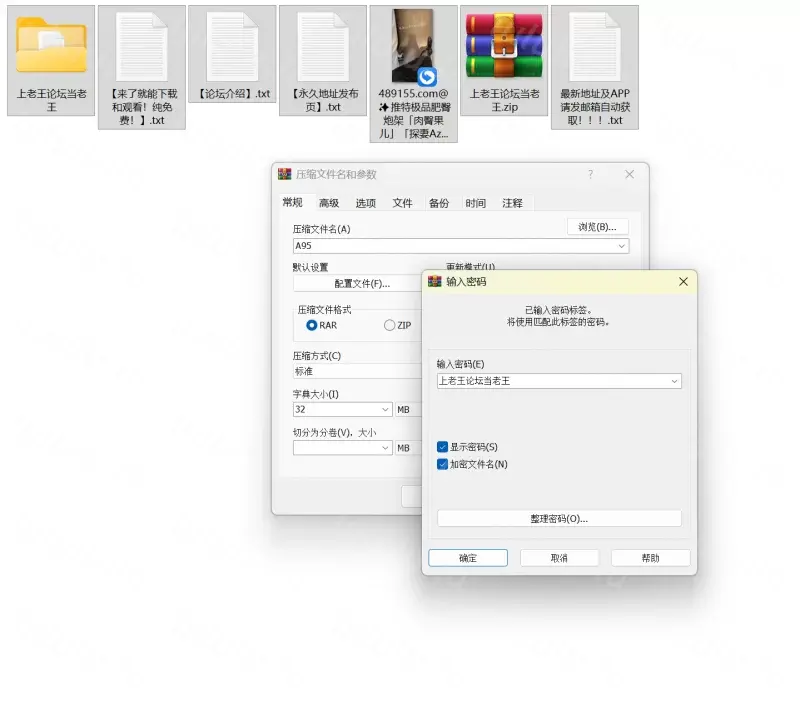Open the 注释 tab
800x712 pixels.
coord(512,203)
